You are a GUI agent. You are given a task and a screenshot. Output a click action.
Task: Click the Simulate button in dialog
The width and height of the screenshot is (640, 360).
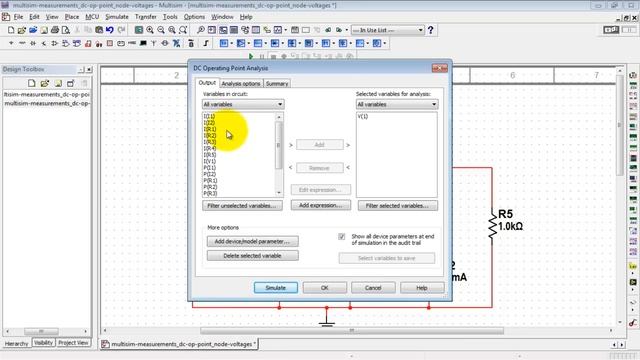click(276, 288)
